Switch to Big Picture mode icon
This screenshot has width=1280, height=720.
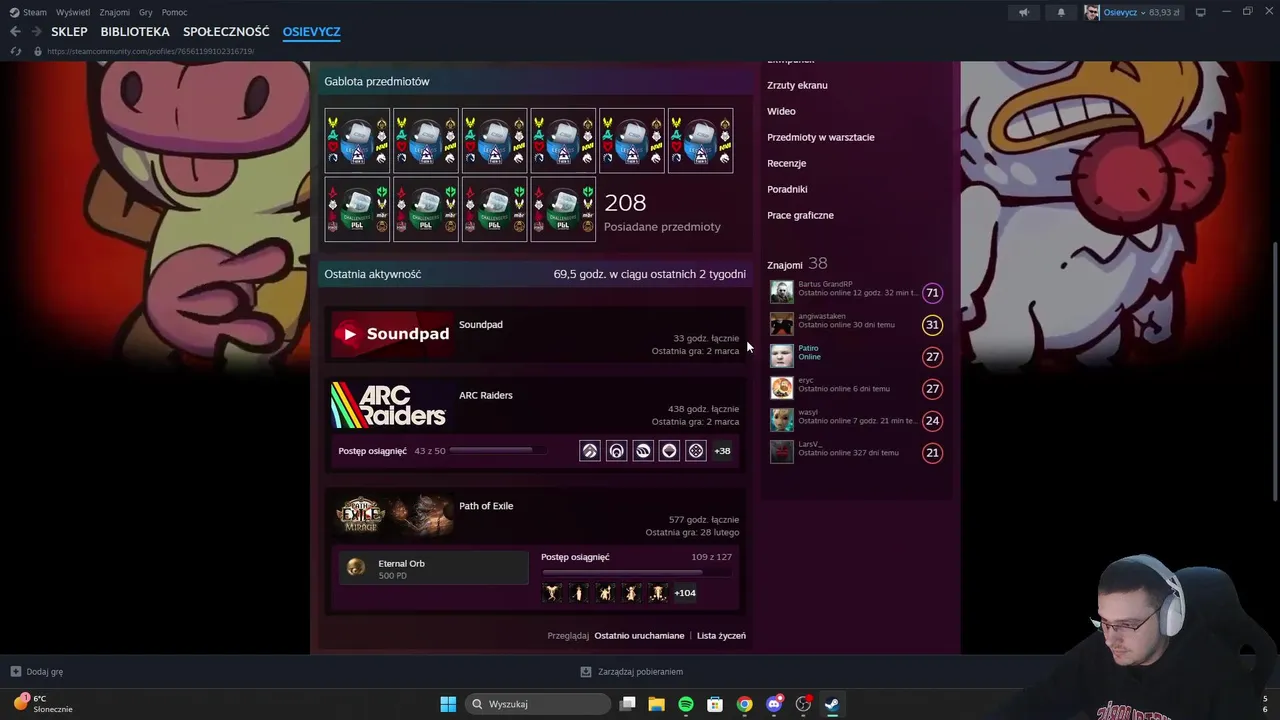[x=1201, y=12]
